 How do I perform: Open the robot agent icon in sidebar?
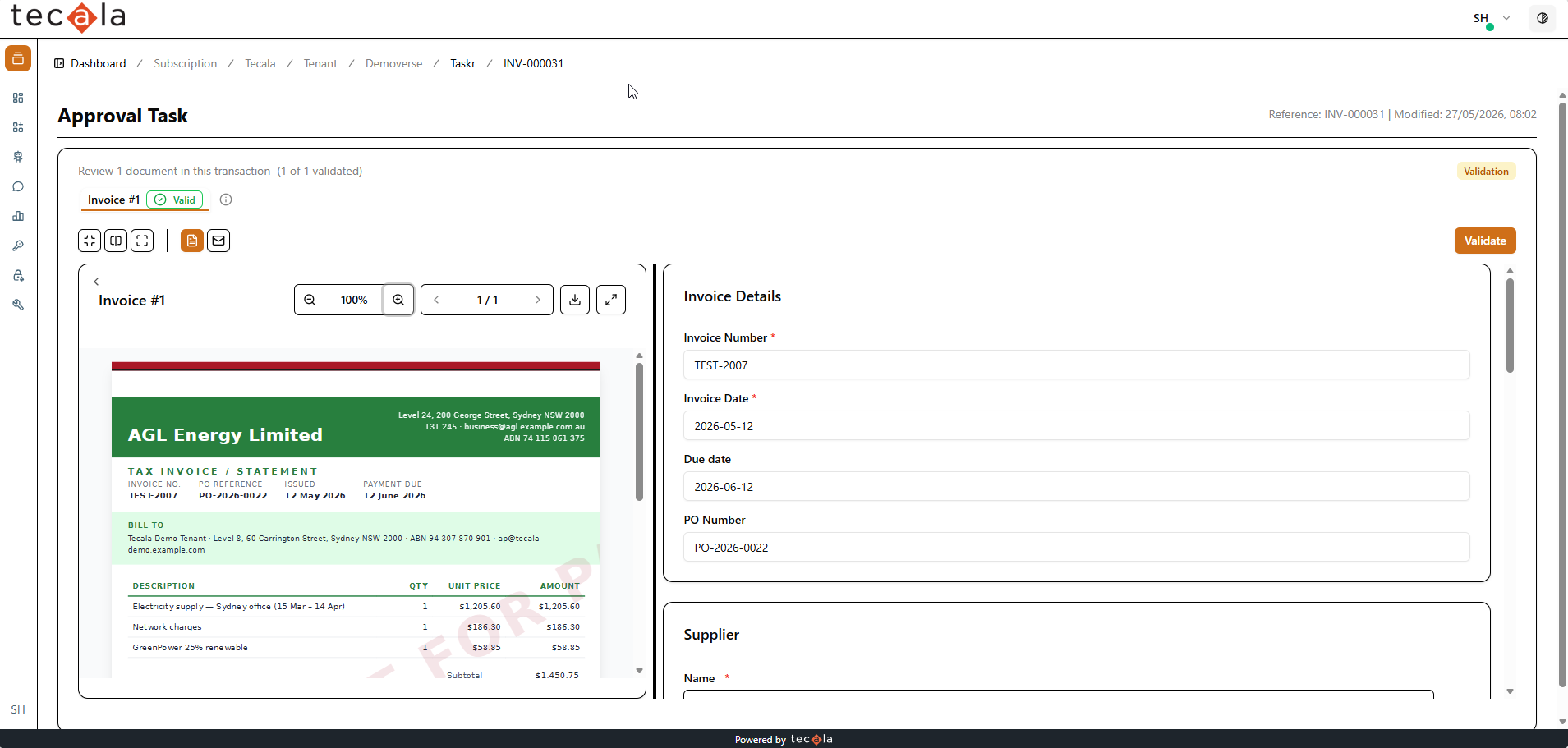tap(18, 157)
